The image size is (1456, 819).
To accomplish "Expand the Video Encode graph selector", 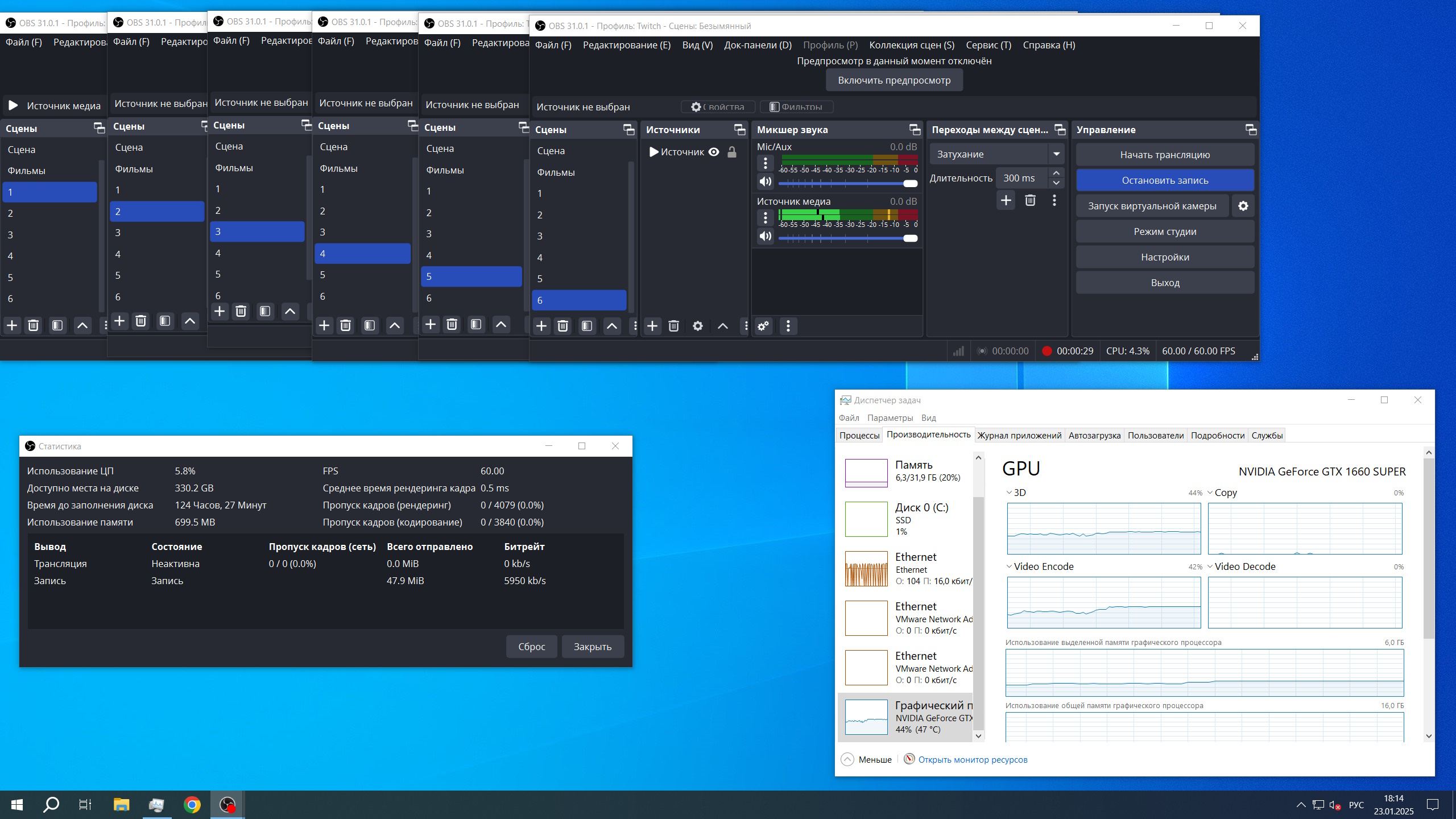I will point(1009,566).
